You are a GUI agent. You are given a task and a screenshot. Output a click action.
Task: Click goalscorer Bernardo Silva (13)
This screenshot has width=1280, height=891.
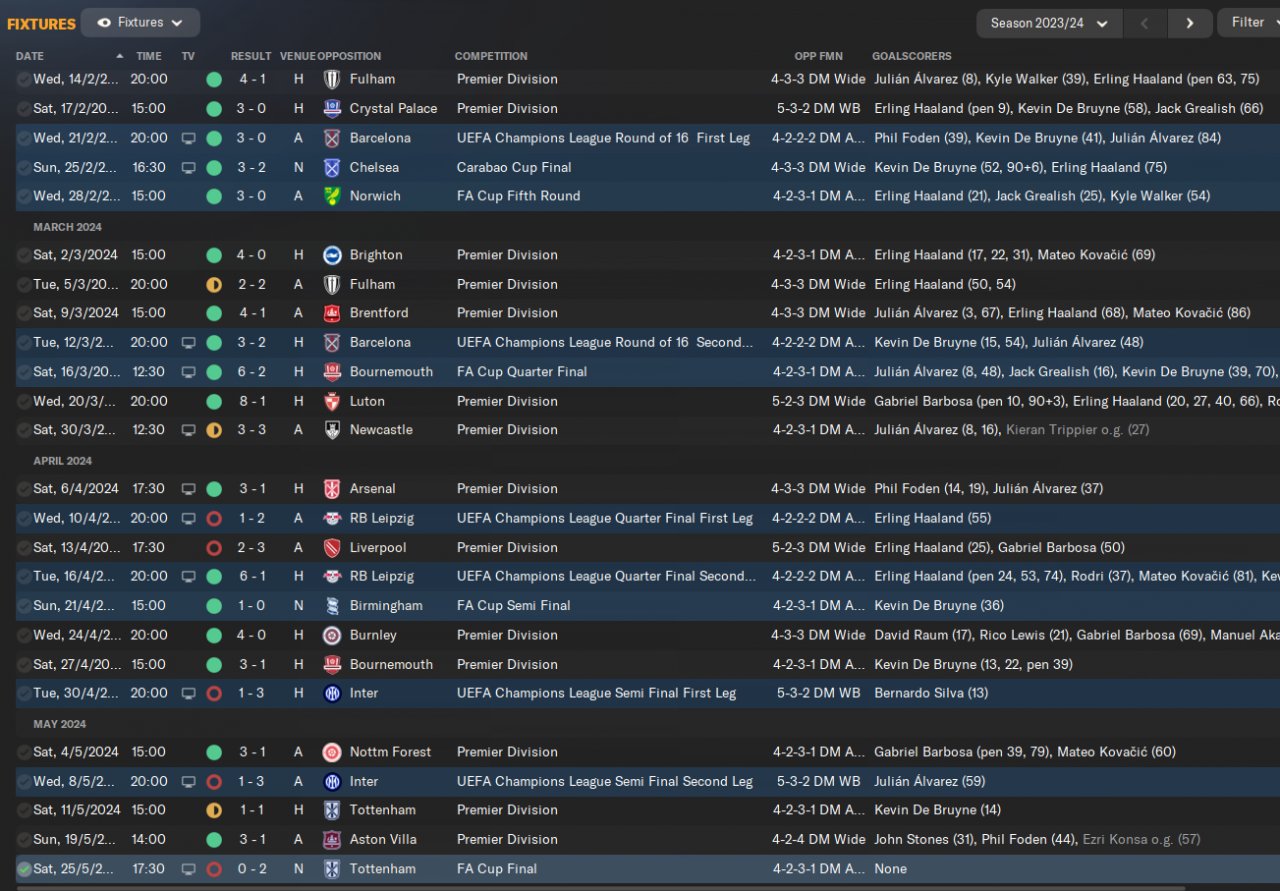tap(931, 693)
